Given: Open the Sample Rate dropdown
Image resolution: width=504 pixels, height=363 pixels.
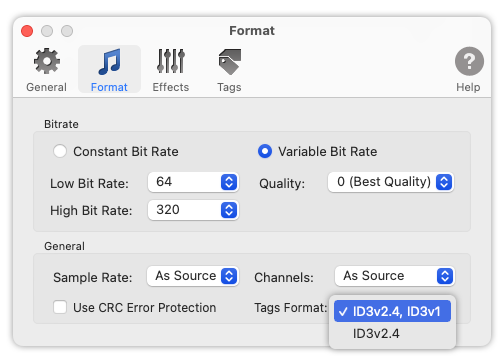Looking at the screenshot, I should coord(193,276).
